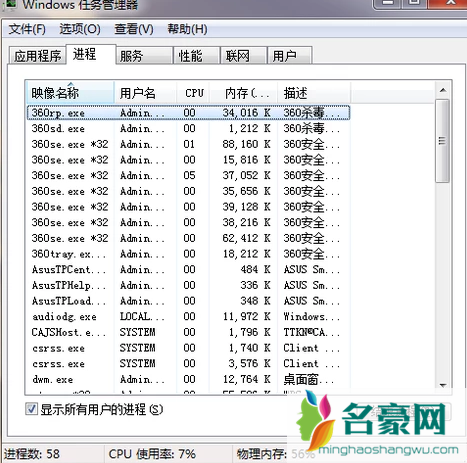Image resolution: width=467 pixels, height=463 pixels.
Task: Switch to the 应用程序 tab
Action: pyautogui.click(x=37, y=55)
